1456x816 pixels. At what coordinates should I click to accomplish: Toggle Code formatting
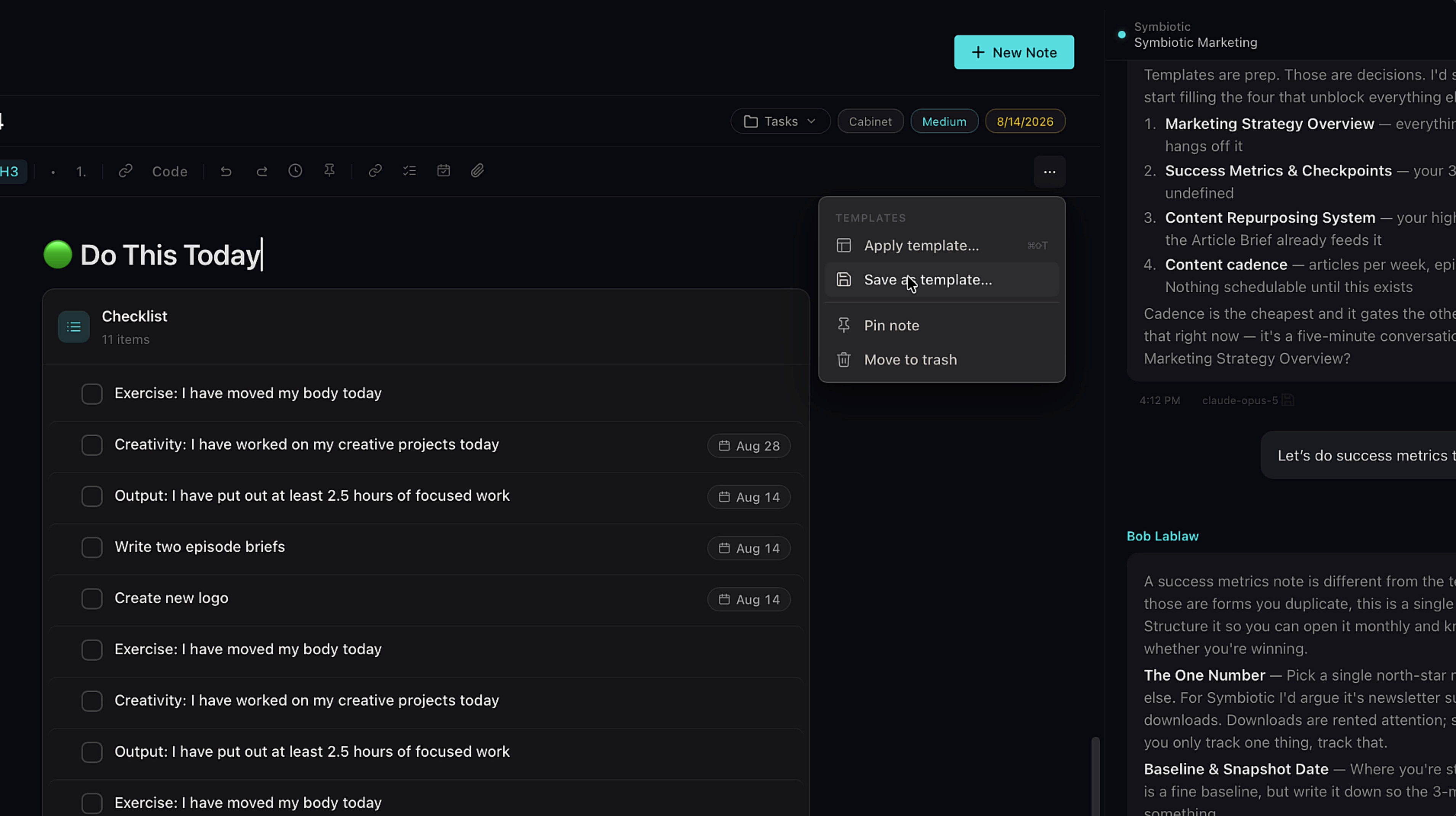tap(170, 171)
